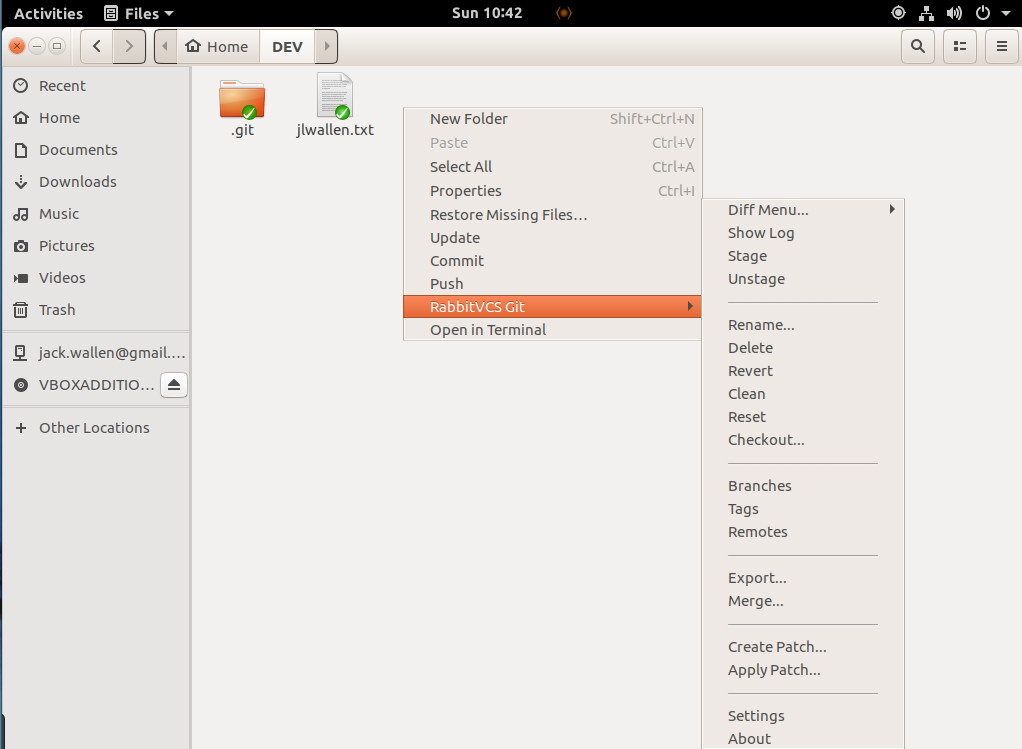Select Show Log in RabbitVCS submenu
1022x749 pixels.
coord(761,233)
